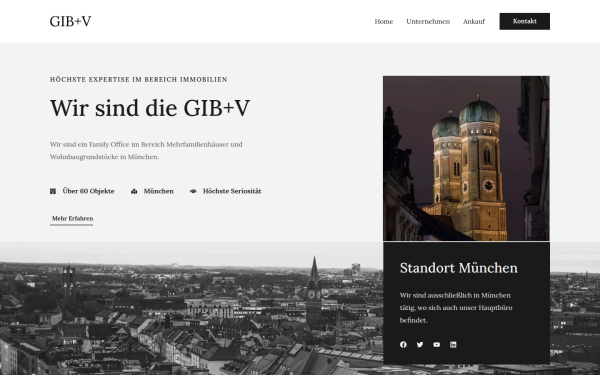Click the Höchste Seriosität label
Viewport: 600px width, 375px height.
click(x=232, y=191)
